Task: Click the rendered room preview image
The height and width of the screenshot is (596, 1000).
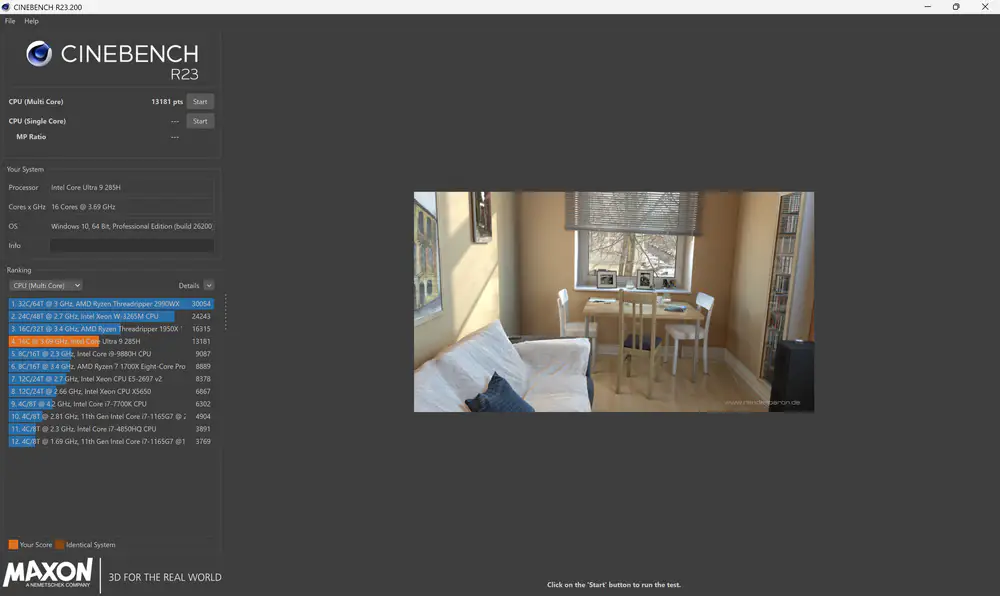Action: click(x=613, y=301)
